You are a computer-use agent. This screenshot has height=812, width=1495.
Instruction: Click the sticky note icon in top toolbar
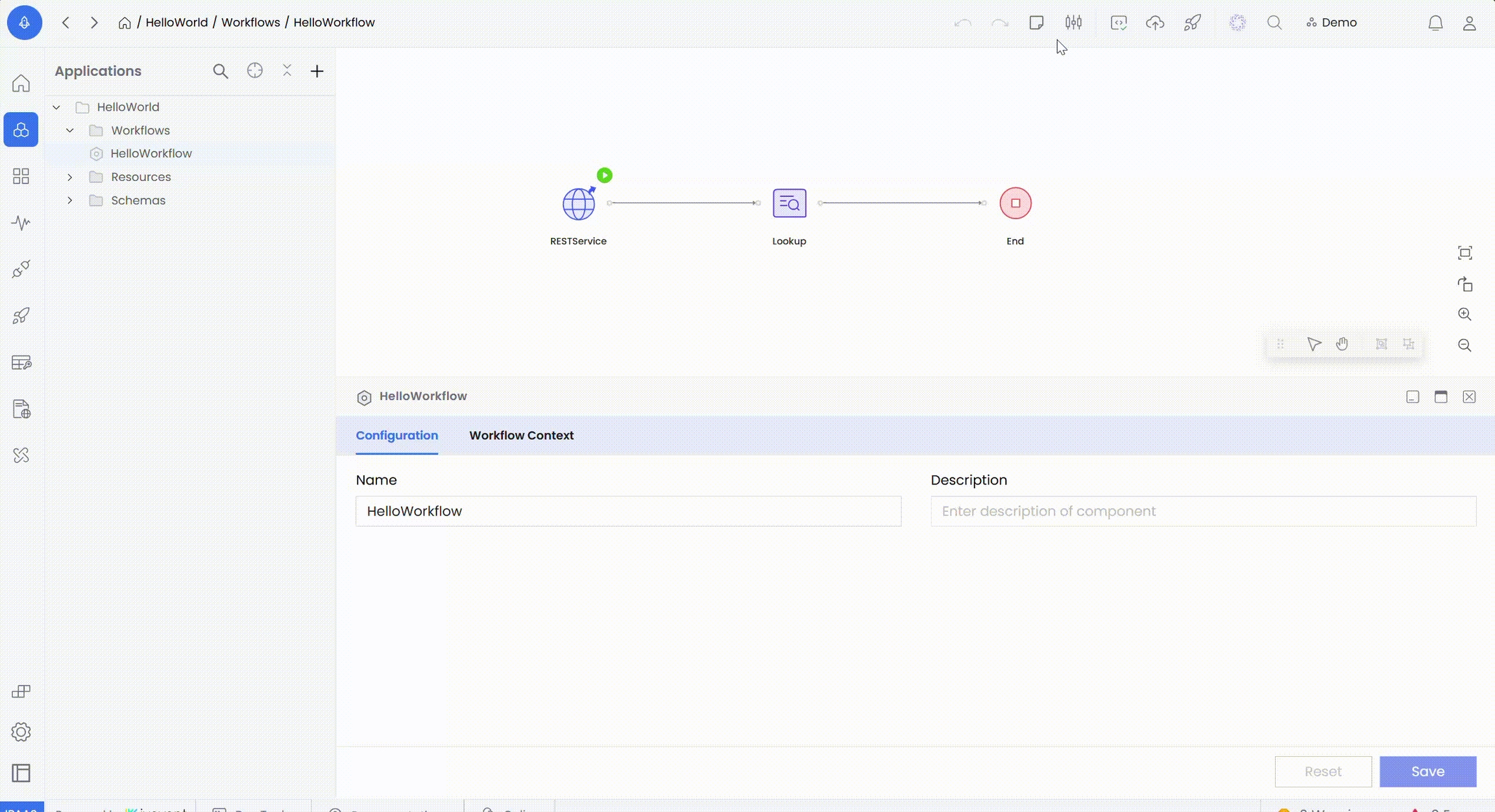pos(1036,23)
